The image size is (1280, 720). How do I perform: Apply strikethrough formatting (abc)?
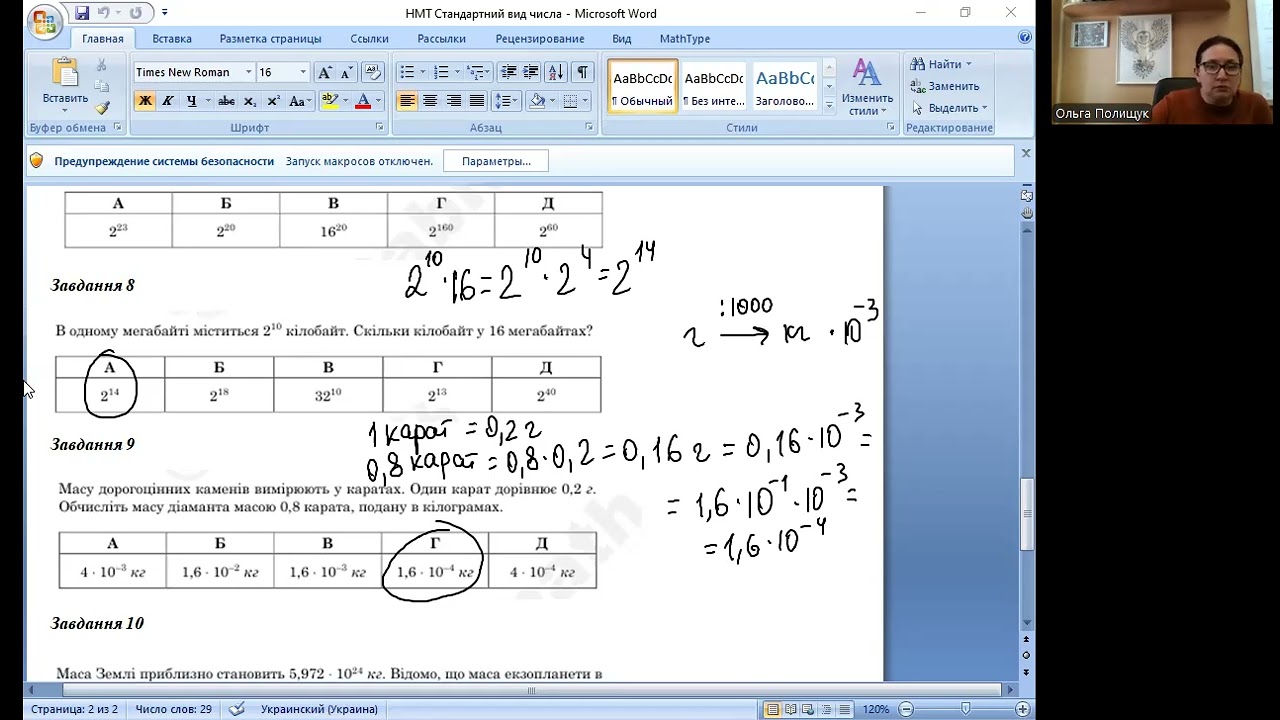point(226,101)
